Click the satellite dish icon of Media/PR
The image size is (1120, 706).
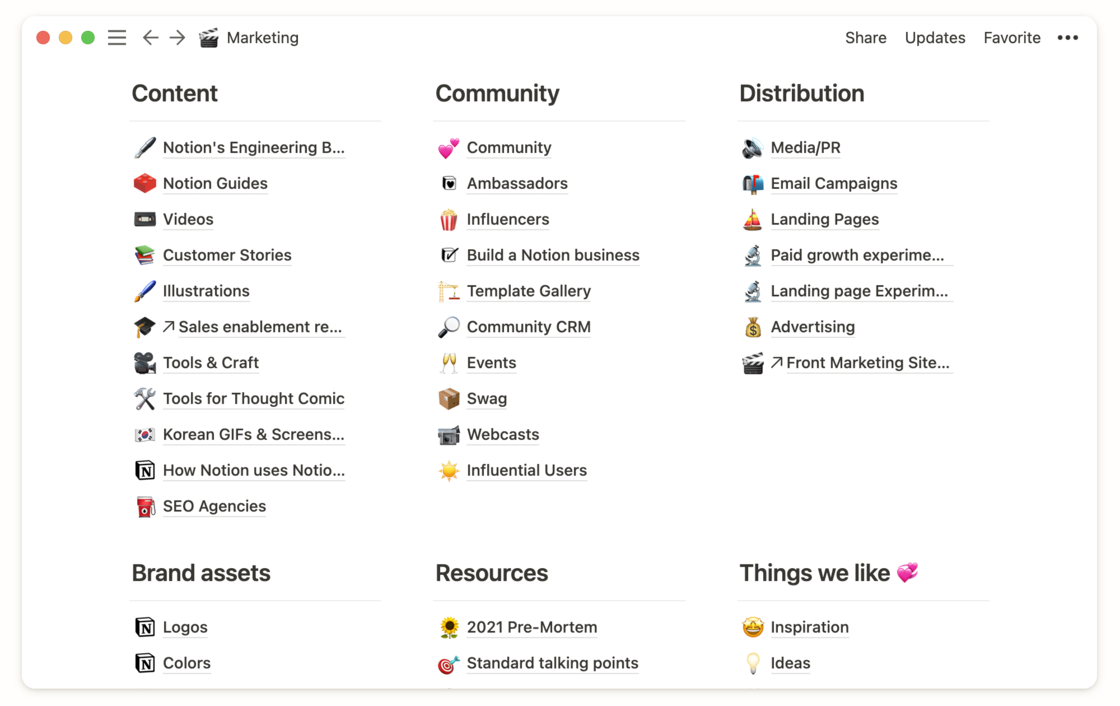coord(752,148)
